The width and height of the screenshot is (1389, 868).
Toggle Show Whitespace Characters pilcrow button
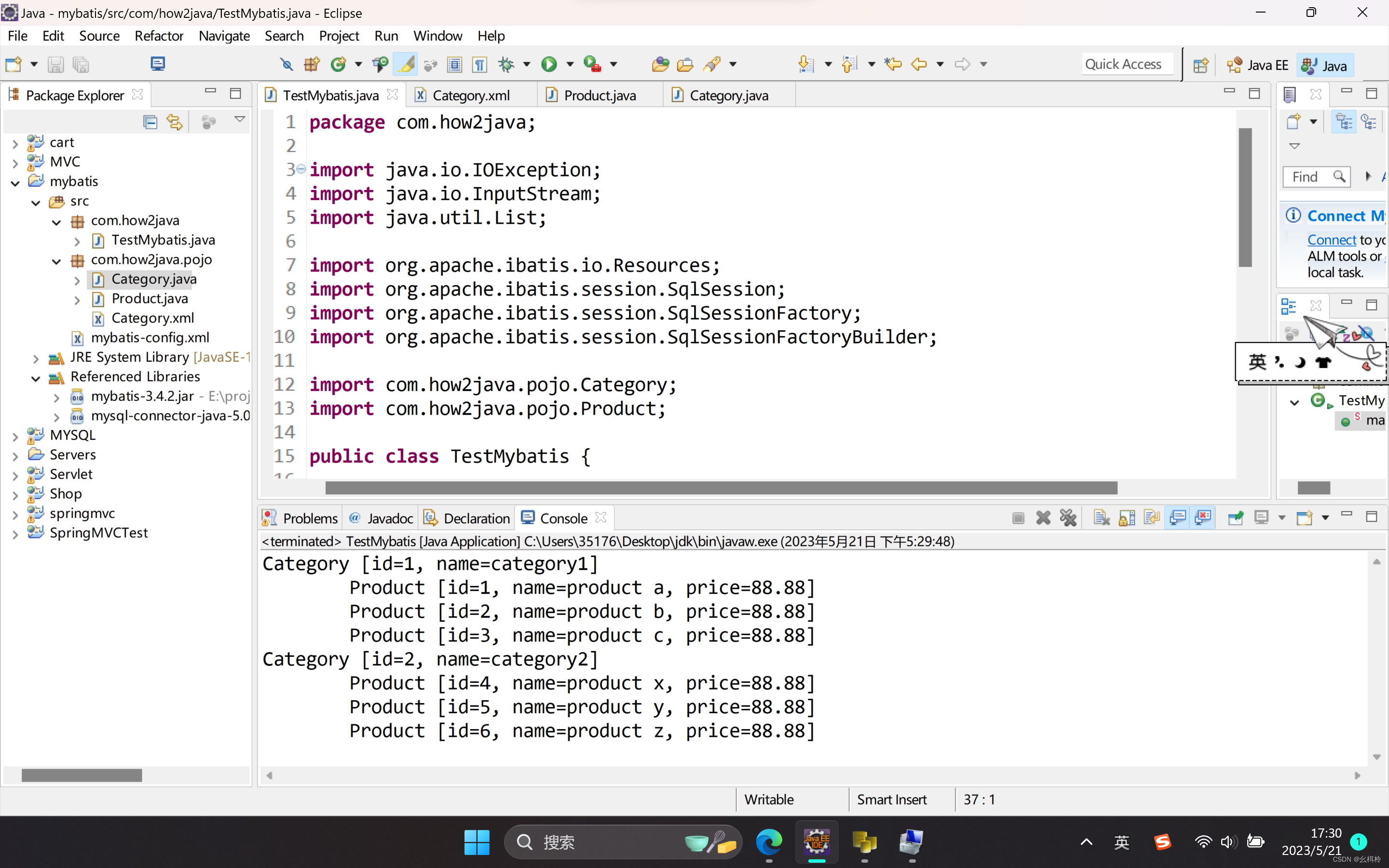pyautogui.click(x=480, y=64)
